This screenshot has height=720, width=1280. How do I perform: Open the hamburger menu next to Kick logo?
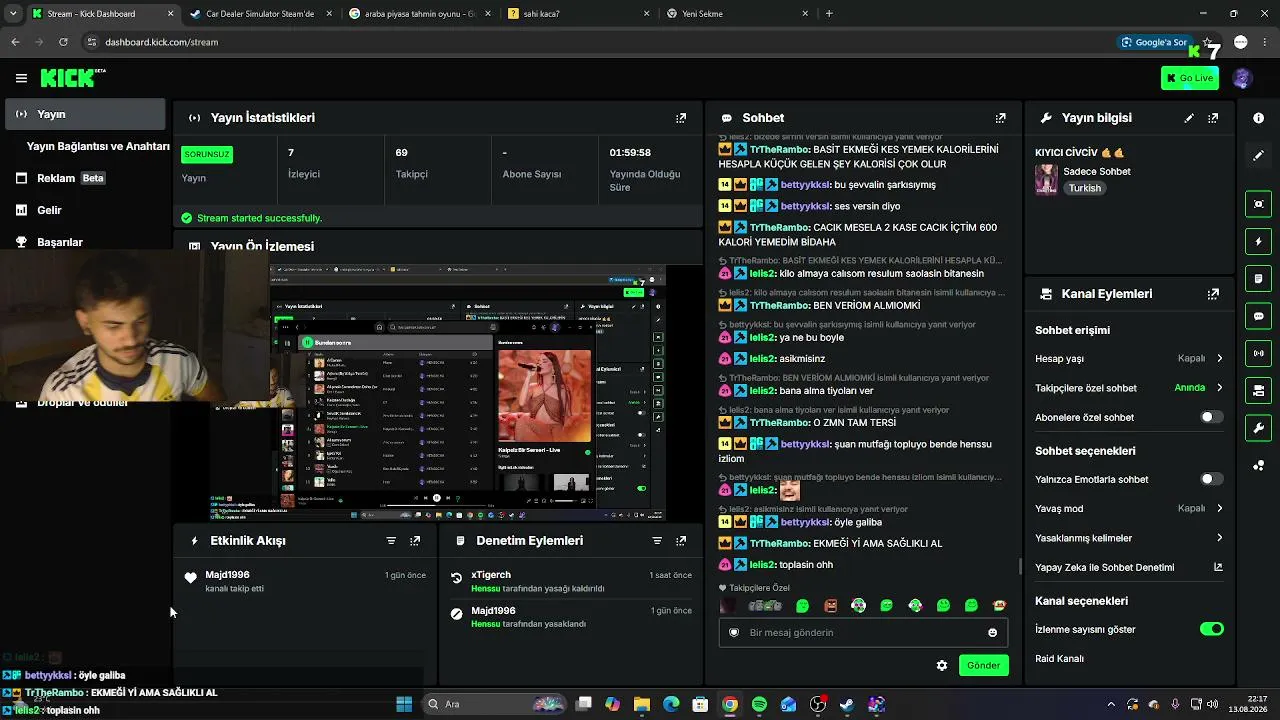click(21, 78)
